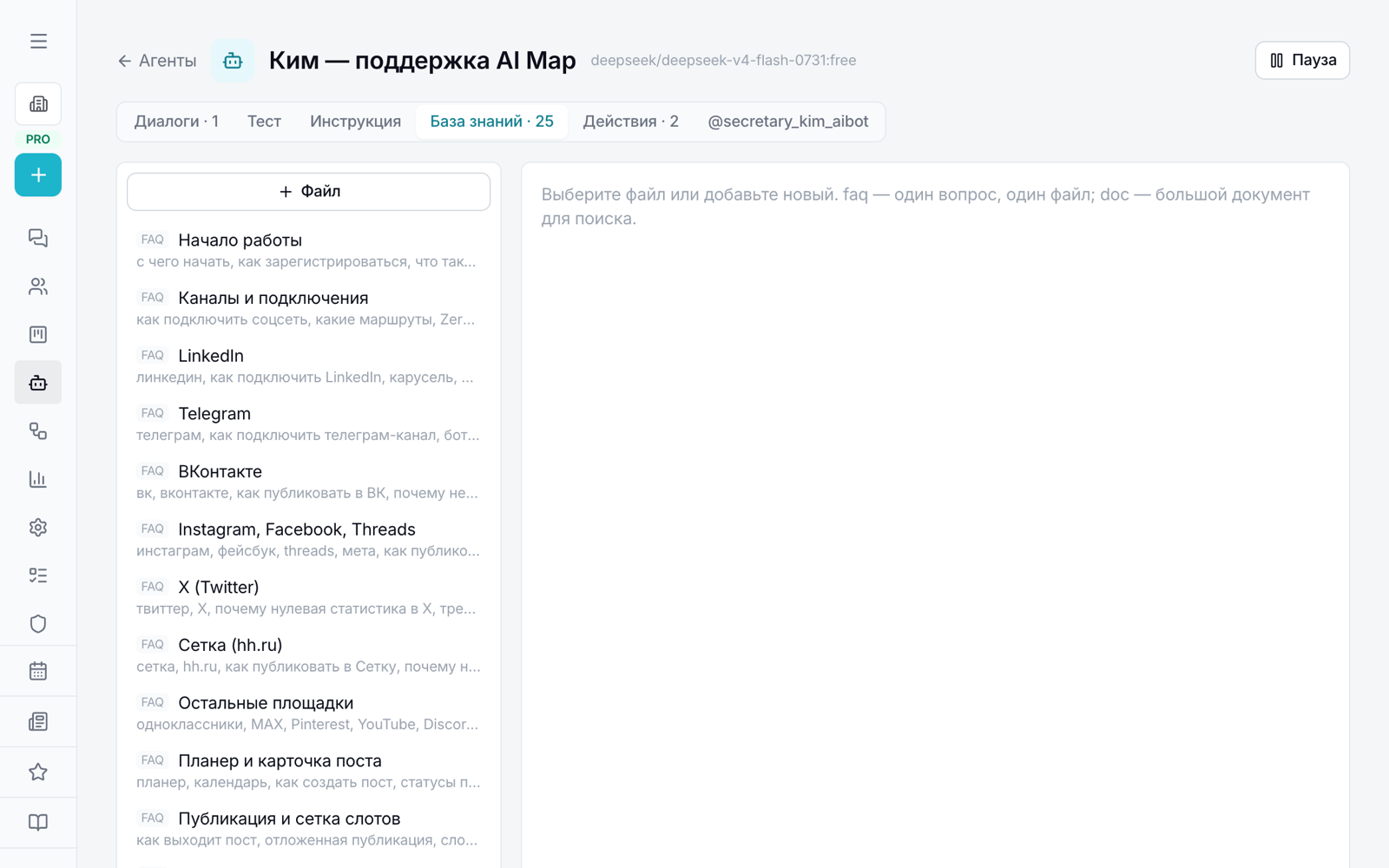Click the teal plus button in the sidebar
Screen dimensions: 1389x868
[x=38, y=174]
